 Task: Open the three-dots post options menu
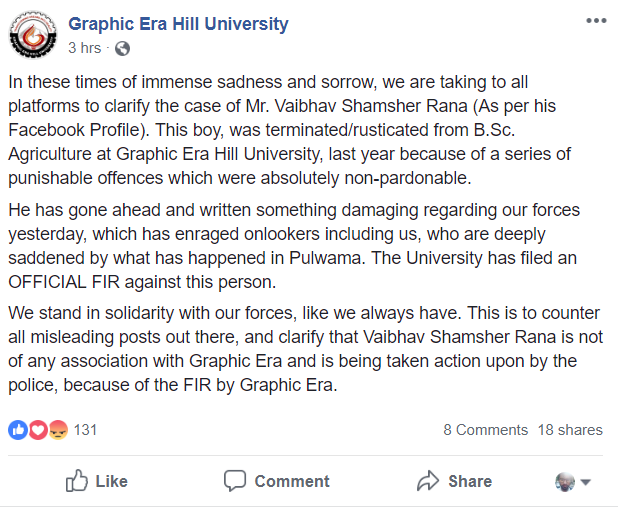pos(596,21)
